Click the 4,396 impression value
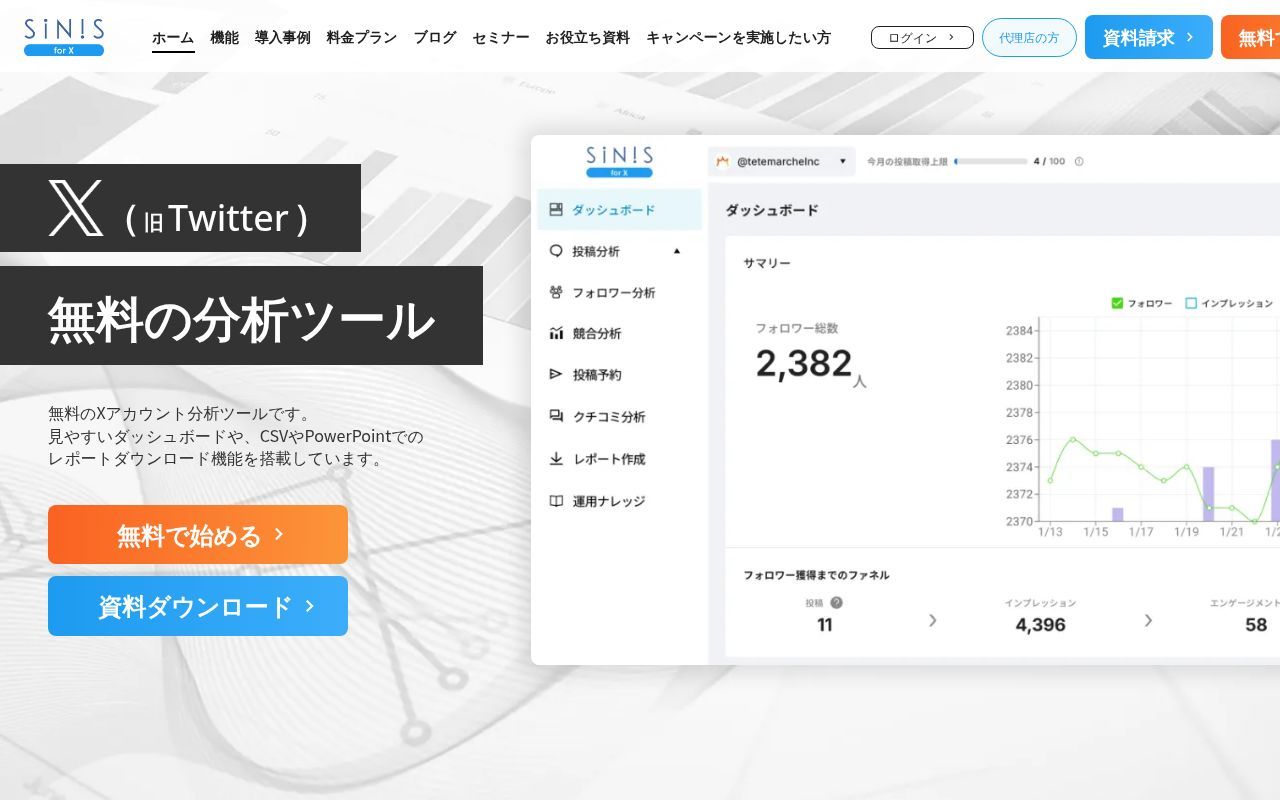 (x=1040, y=625)
